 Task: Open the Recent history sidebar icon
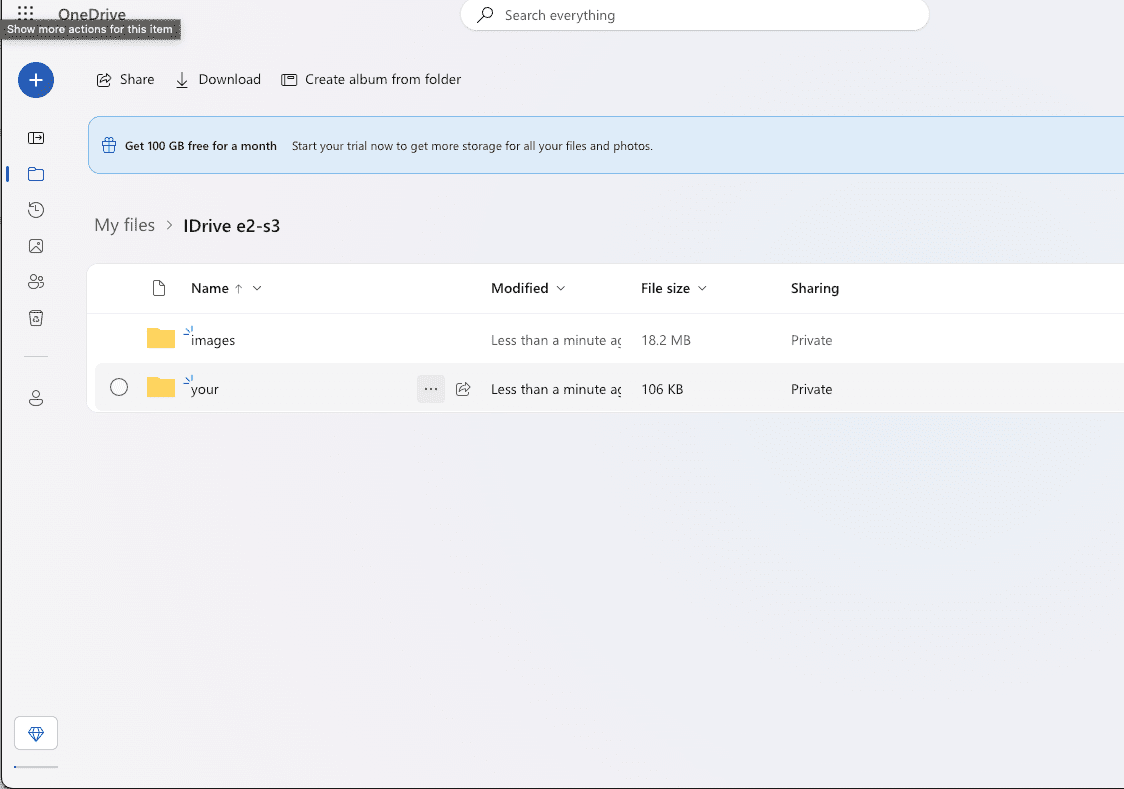tap(36, 210)
